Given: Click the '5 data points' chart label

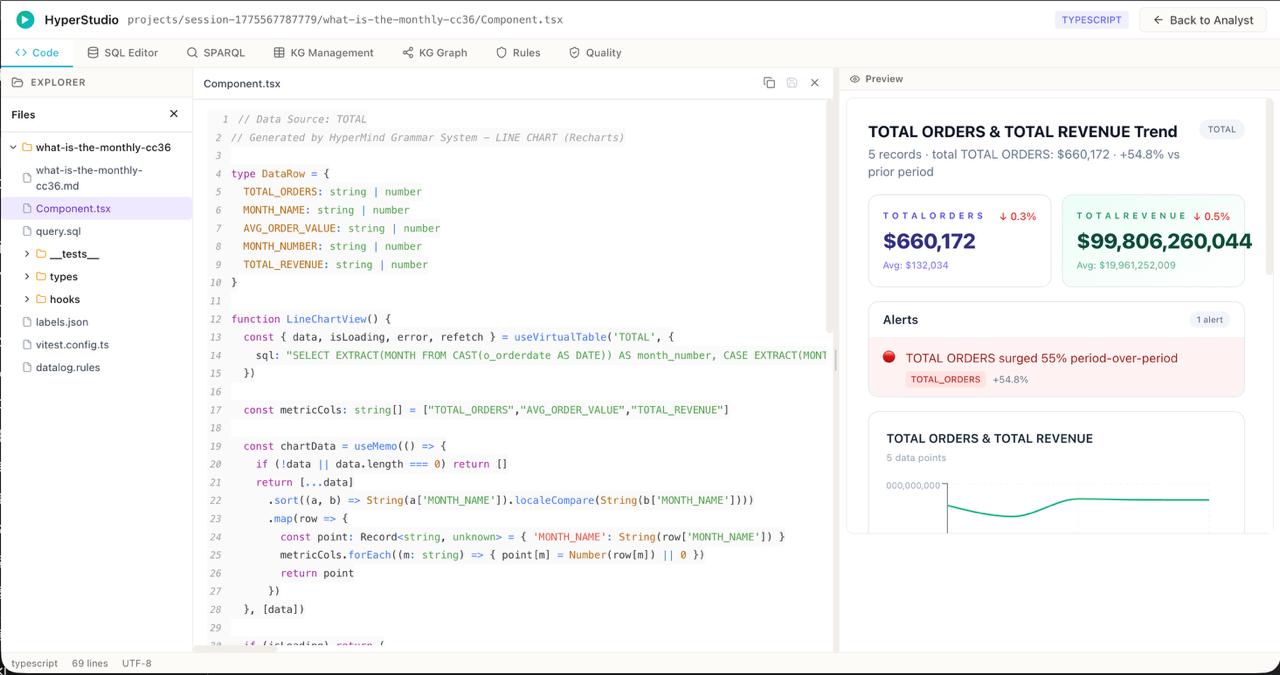Looking at the screenshot, I should (x=916, y=458).
